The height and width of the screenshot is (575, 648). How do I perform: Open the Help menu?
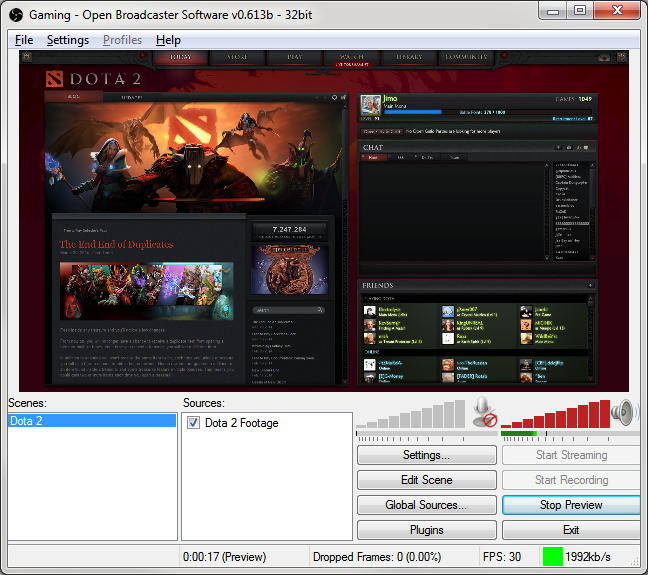[x=168, y=40]
